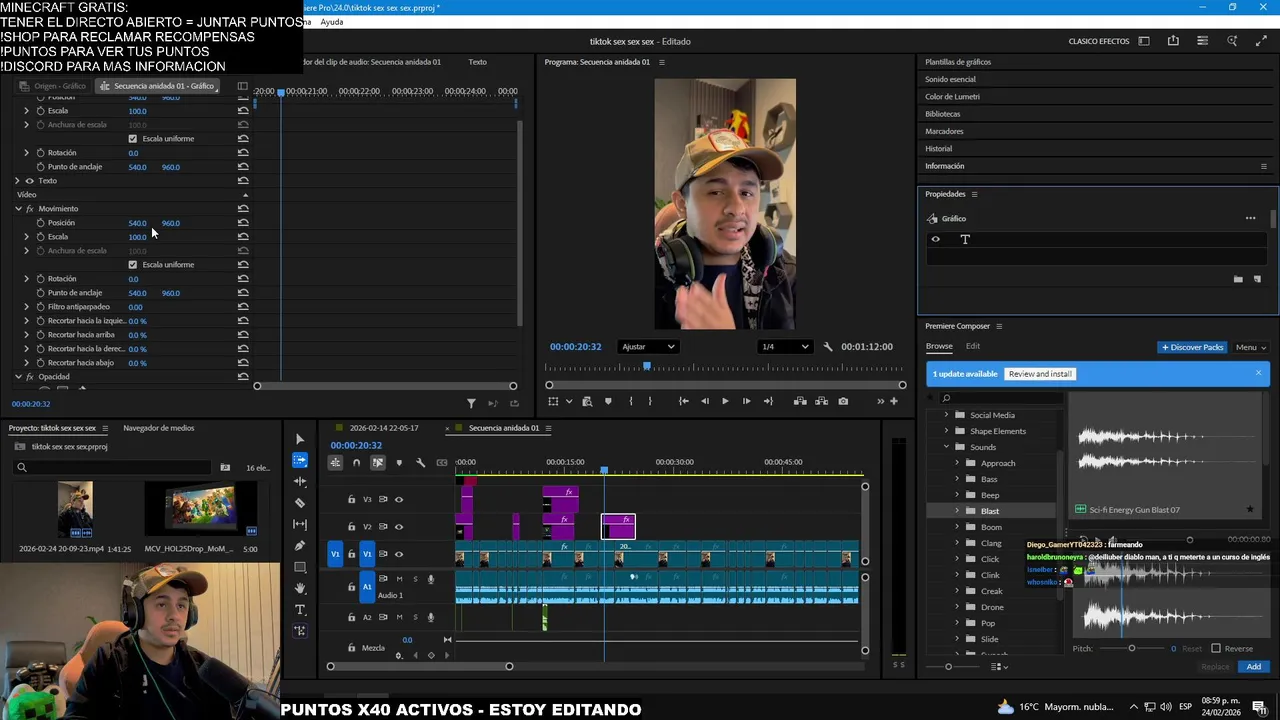Click the Program monitor playhead scrubber

646,366
